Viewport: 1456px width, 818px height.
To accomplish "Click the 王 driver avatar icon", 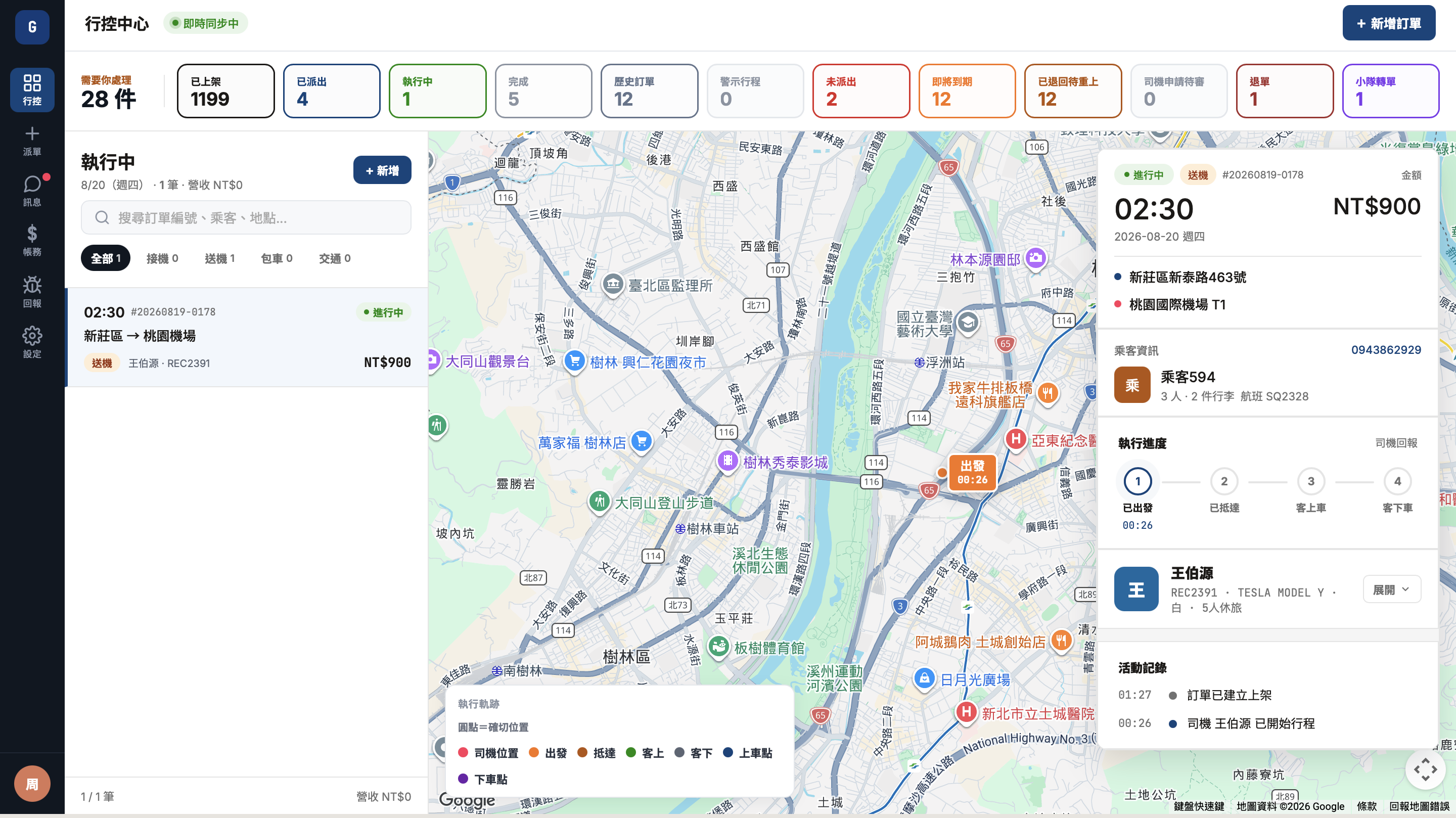I will pyautogui.click(x=1136, y=589).
